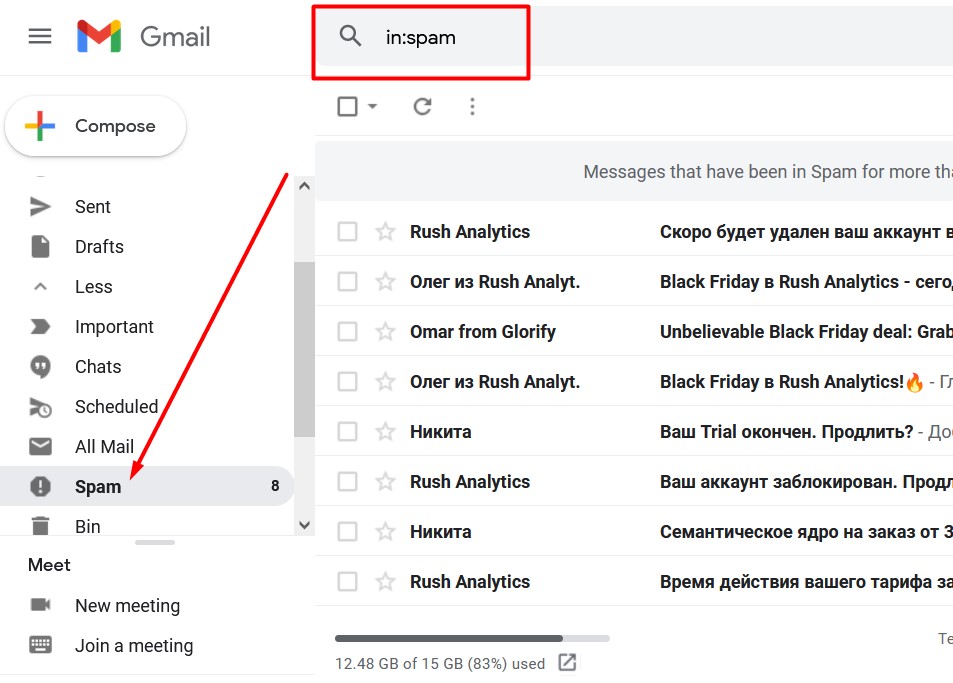Collapse the label list with Less chevron

click(x=40, y=286)
